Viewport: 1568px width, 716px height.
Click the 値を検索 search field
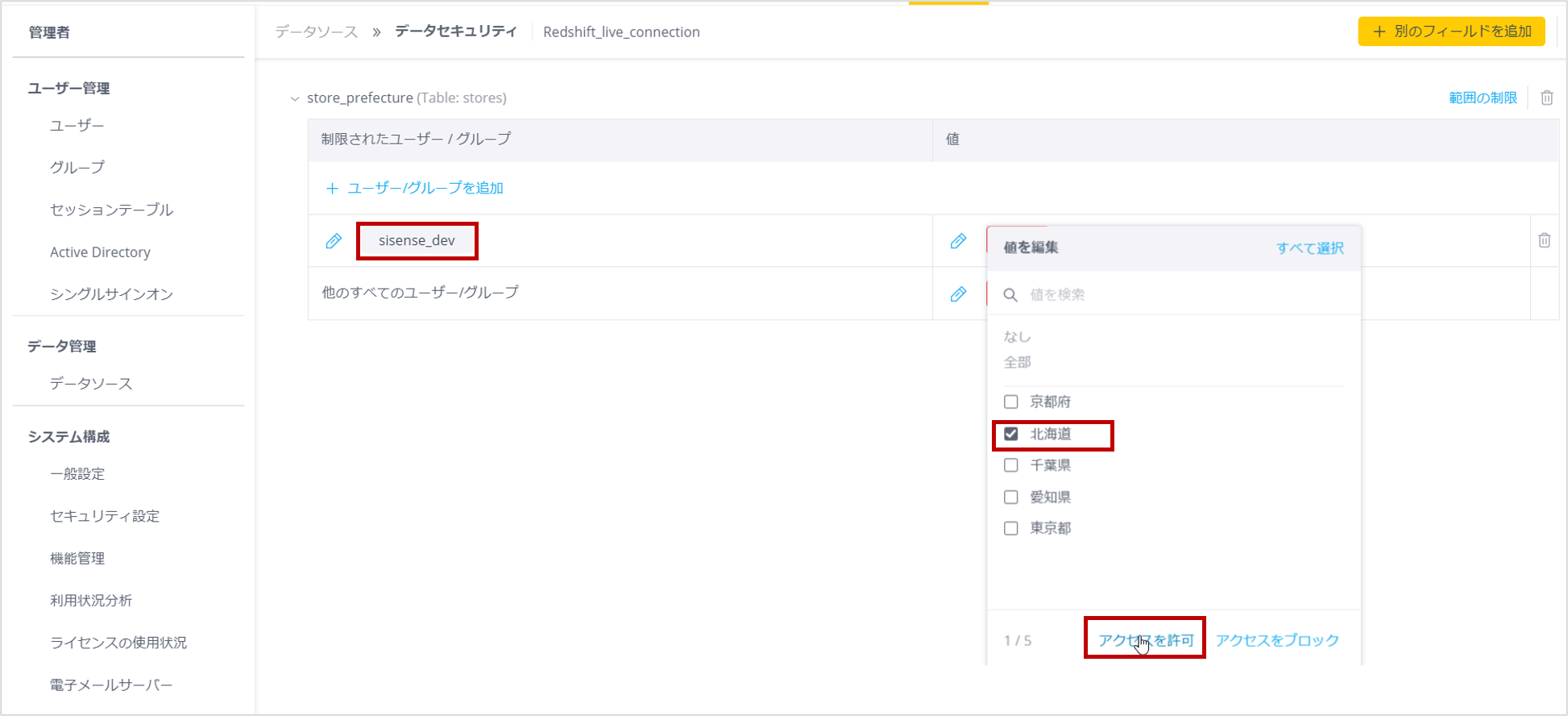pyautogui.click(x=1174, y=294)
